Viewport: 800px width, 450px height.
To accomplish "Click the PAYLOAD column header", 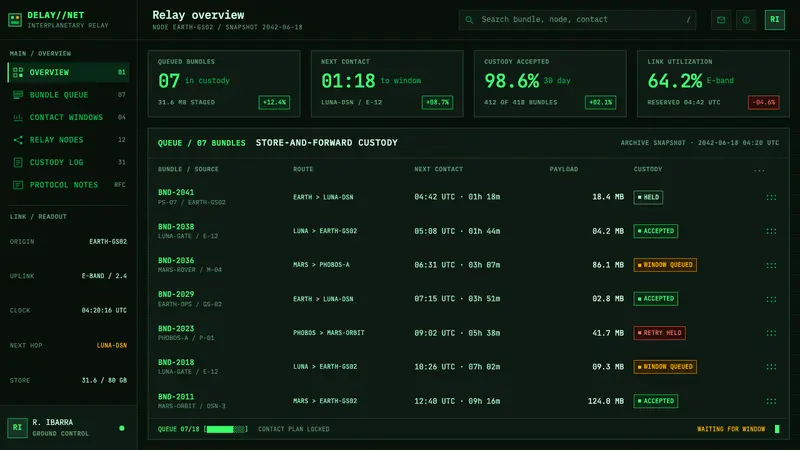I will tap(564, 169).
